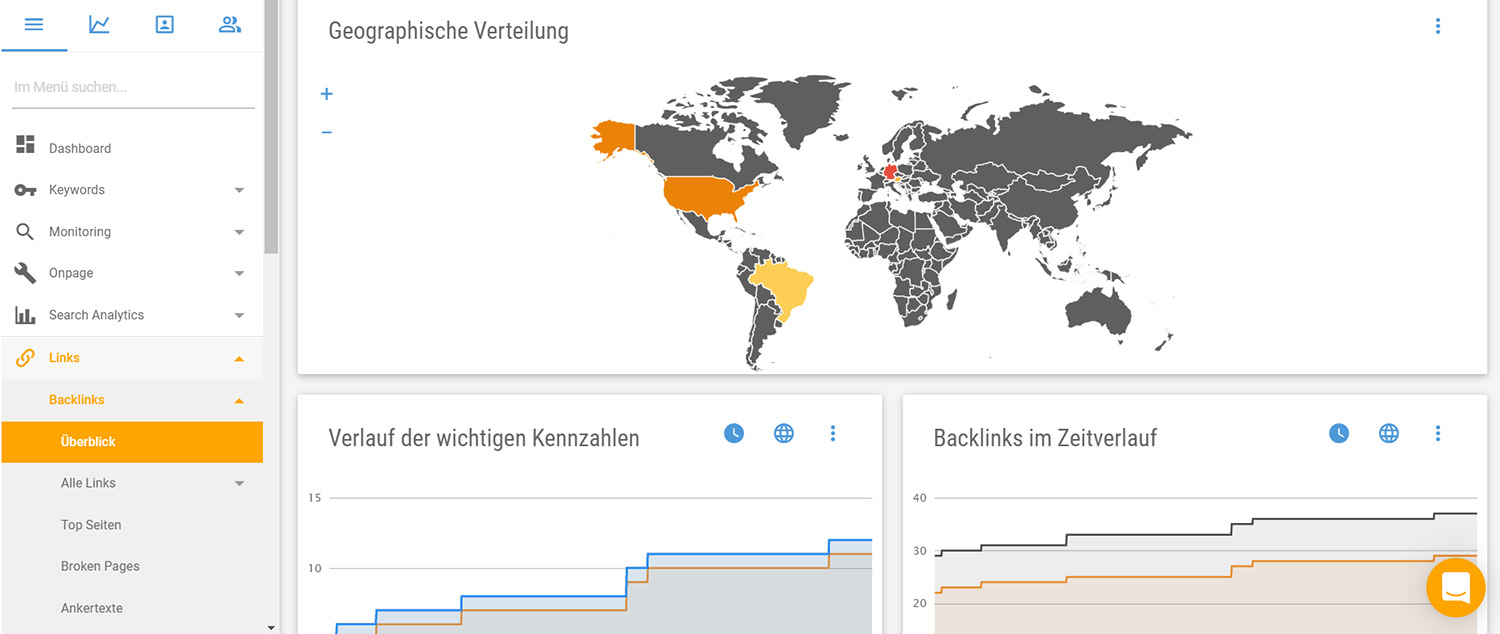This screenshot has width=1500, height=634.
Task: Click the line chart icon tab
Action: (99, 24)
